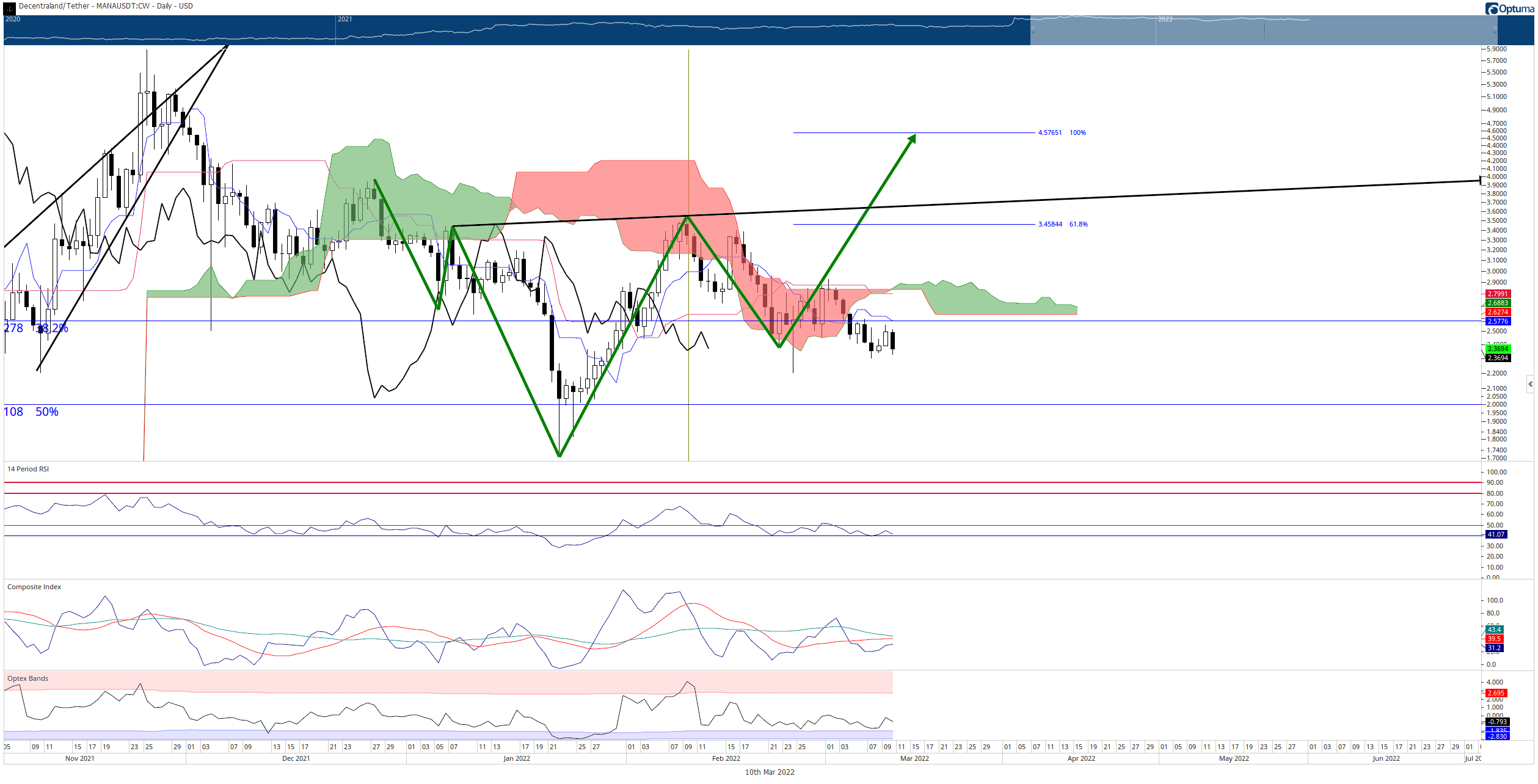Click the 10th Mar 2022 date label
The image size is (1538, 784).
click(x=769, y=772)
